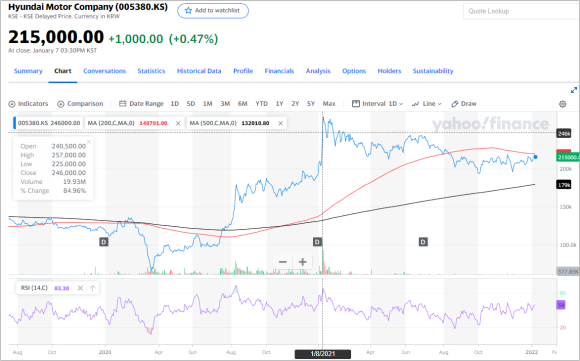The image size is (580, 361).
Task: Set chart range to 1D
Action: (x=175, y=104)
